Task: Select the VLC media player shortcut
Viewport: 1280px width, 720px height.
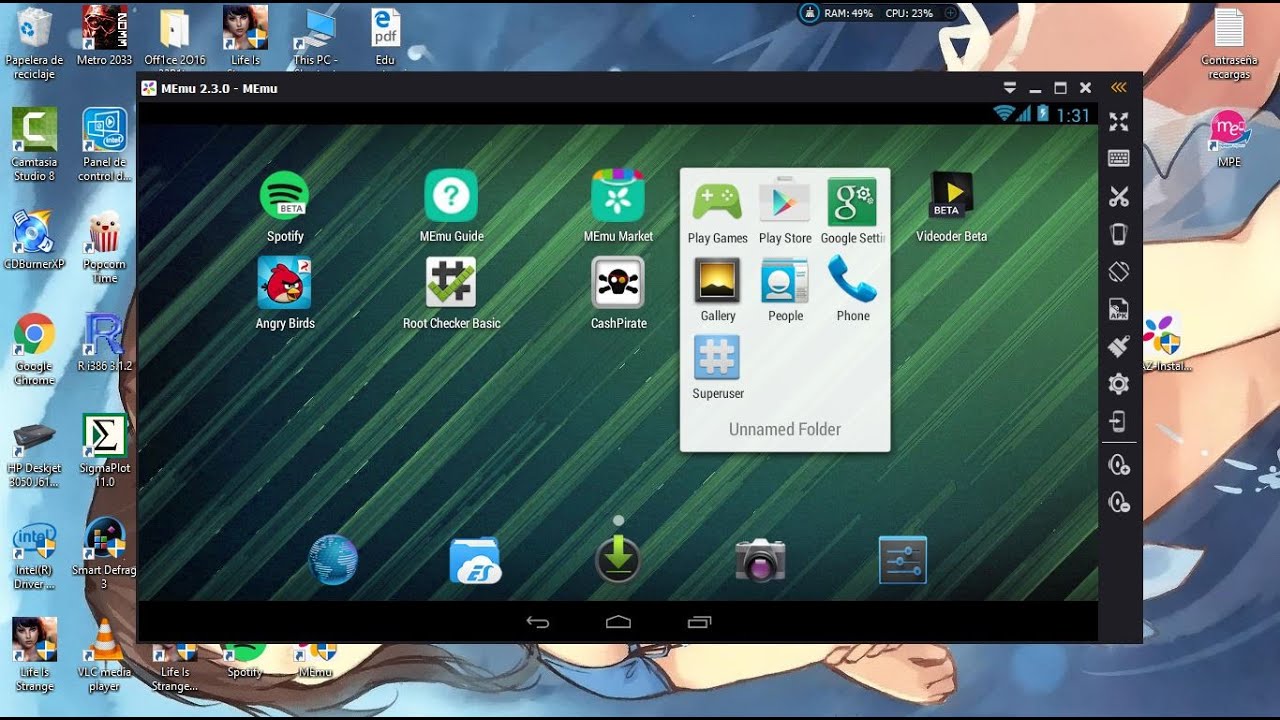Action: [104, 656]
